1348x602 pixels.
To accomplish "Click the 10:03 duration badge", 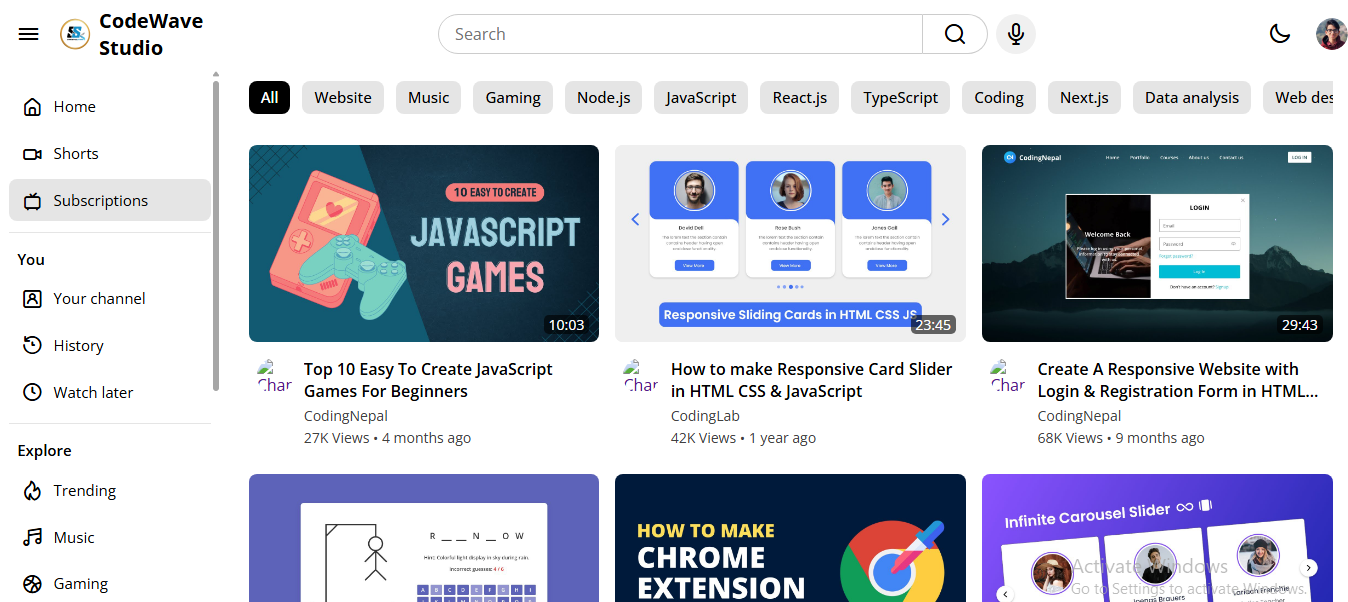I will (566, 325).
